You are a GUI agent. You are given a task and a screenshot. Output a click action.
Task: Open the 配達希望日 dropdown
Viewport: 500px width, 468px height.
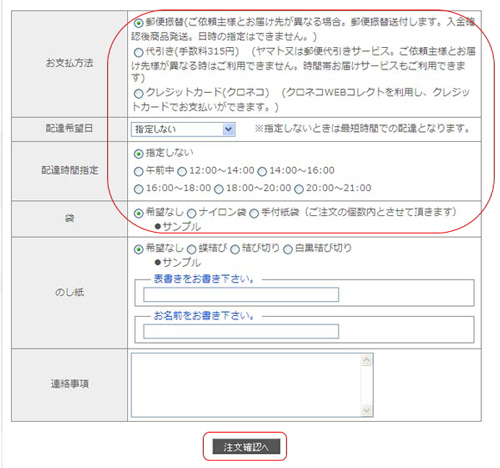(x=183, y=129)
